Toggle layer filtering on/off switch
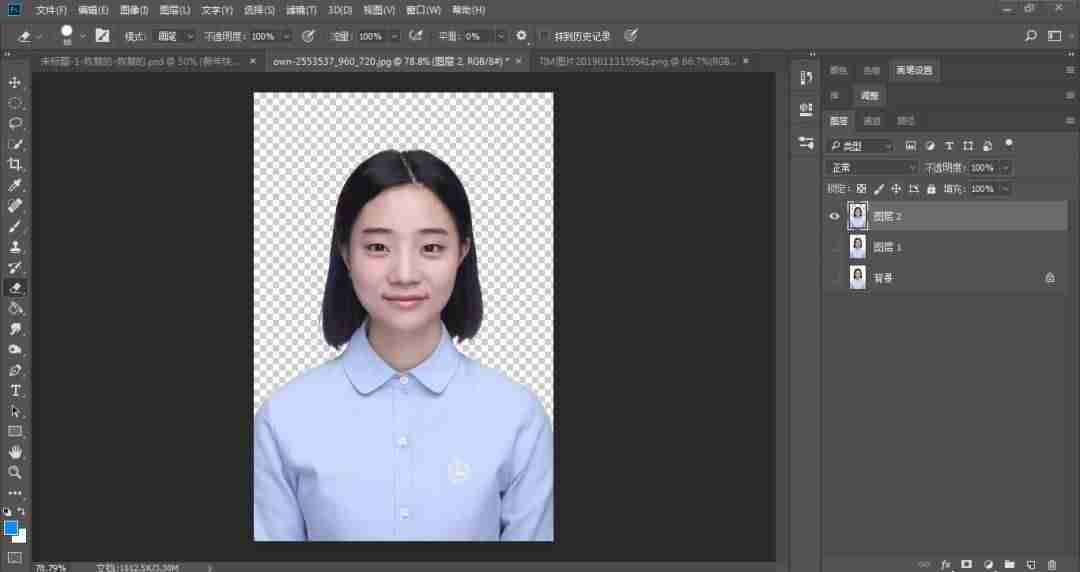1080x572 pixels. click(1009, 145)
